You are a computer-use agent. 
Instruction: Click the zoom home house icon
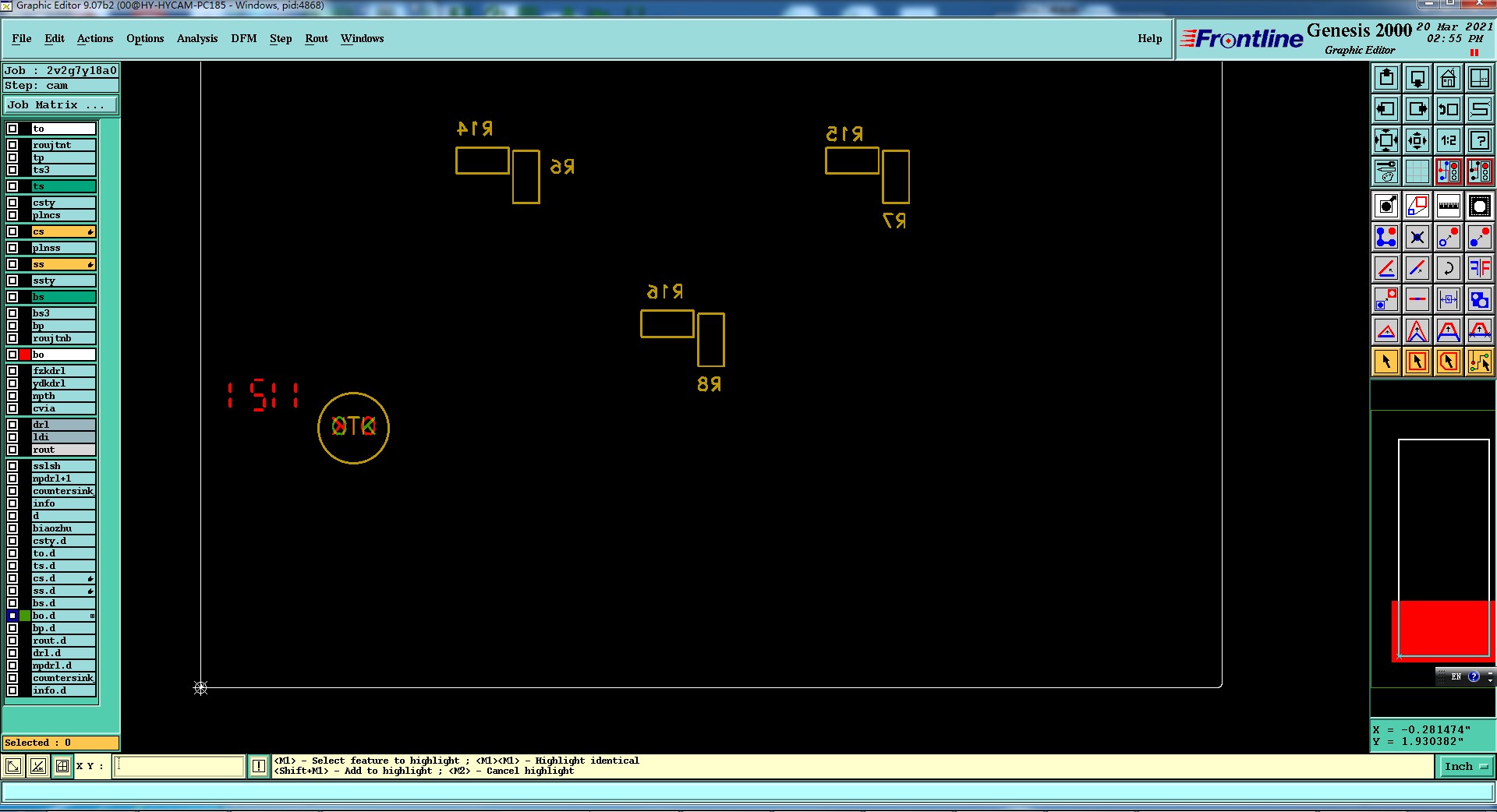point(1449,78)
